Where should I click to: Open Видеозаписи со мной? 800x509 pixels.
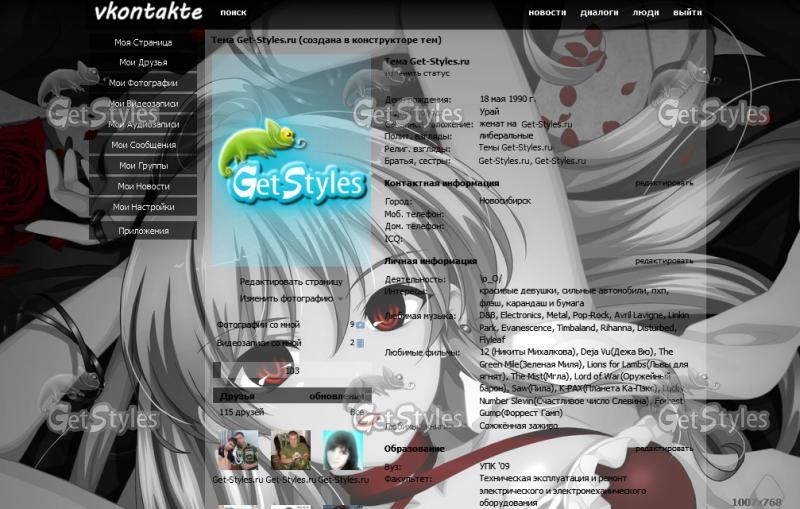[259, 343]
